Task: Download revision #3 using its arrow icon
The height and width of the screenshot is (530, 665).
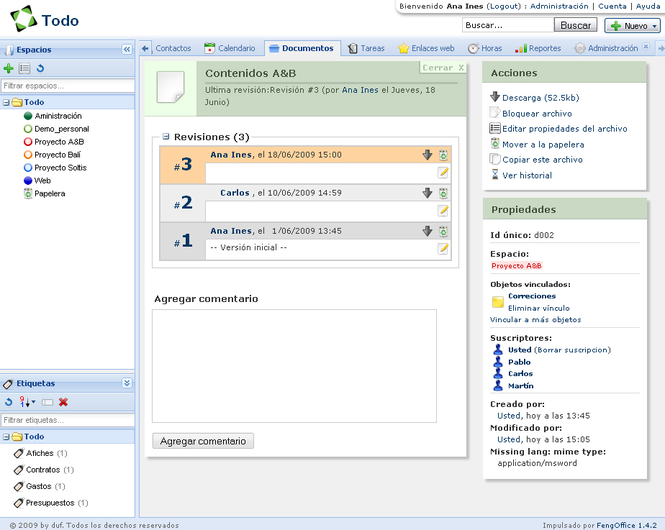Action: (427, 155)
